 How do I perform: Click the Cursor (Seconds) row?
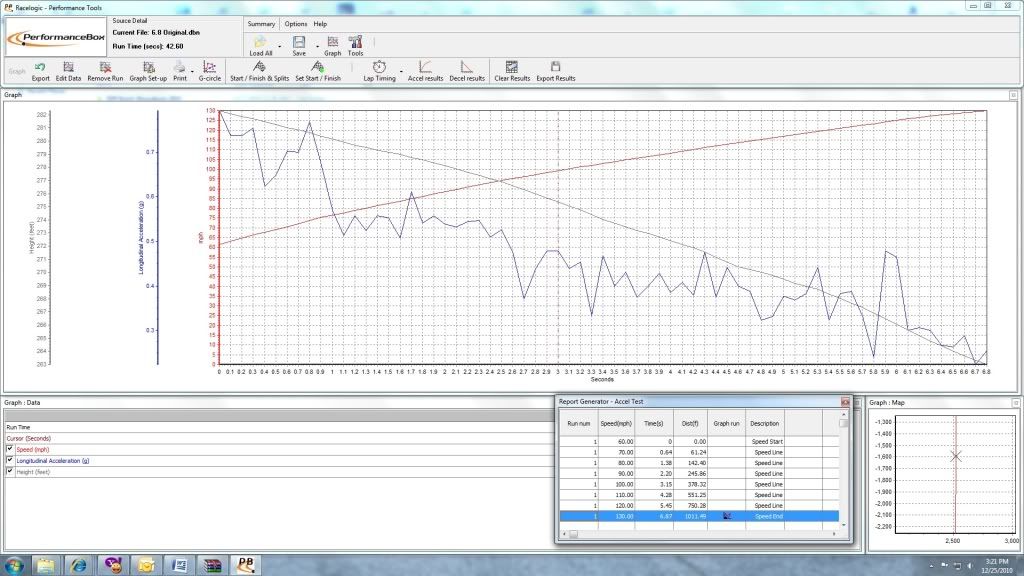click(280, 438)
